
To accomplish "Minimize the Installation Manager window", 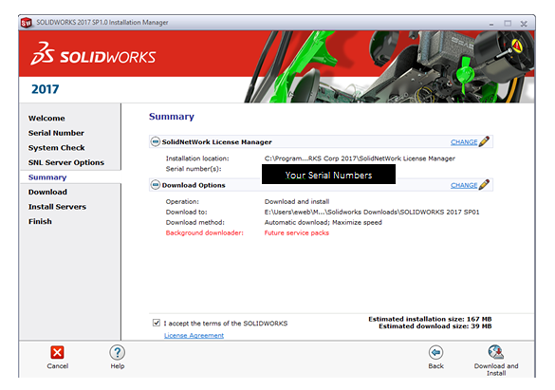I will [491, 24].
